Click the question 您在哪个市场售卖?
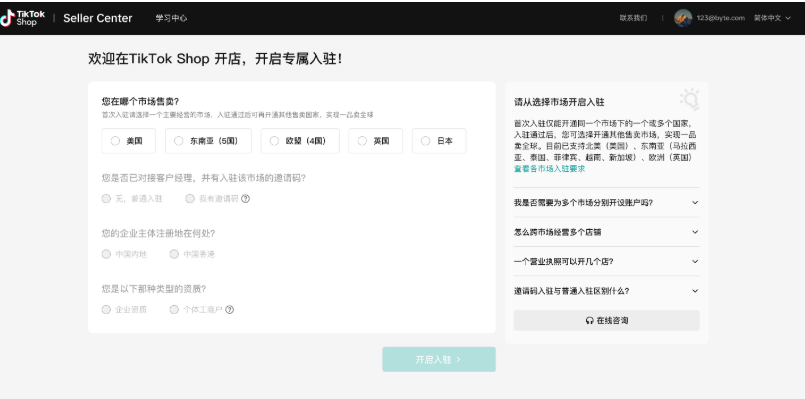This screenshot has width=805, height=399. [x=140, y=101]
